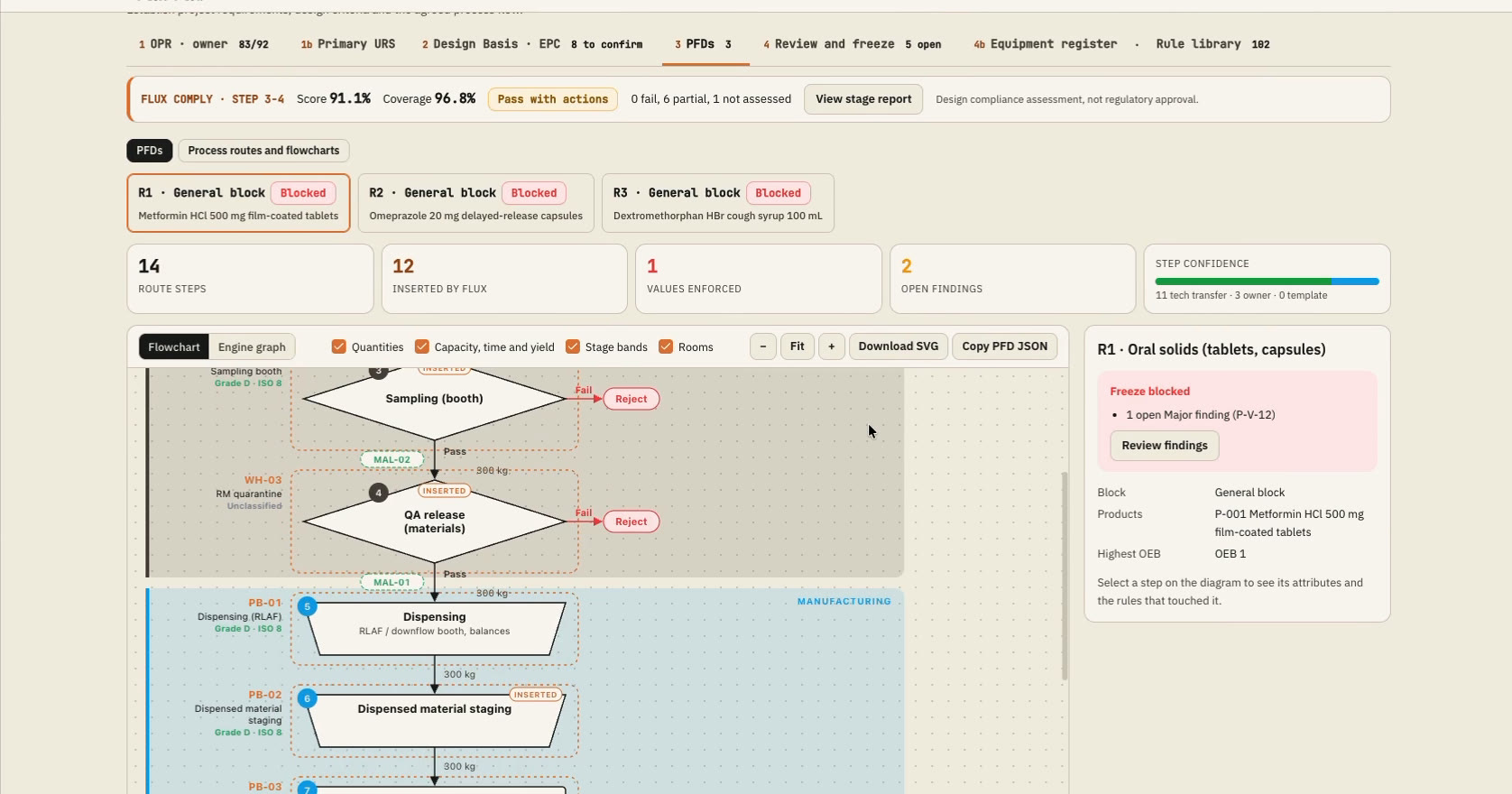This screenshot has width=1512, height=794.
Task: Select the Sampling (booth) diamond step
Action: [434, 399]
